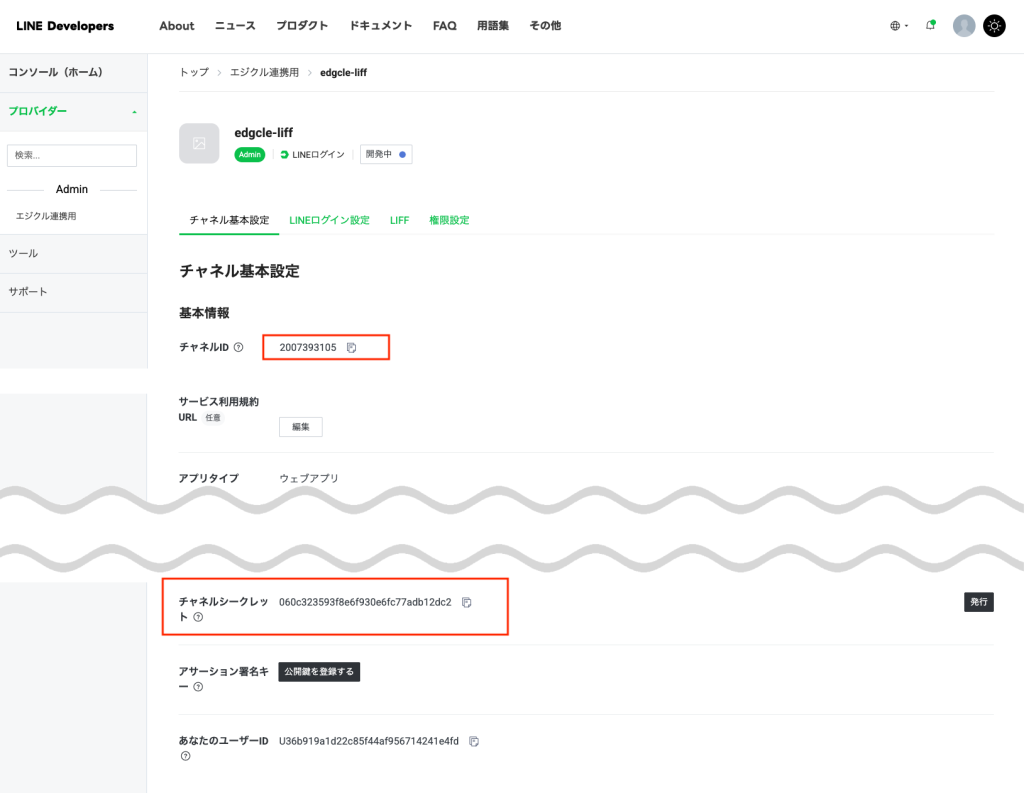Click the 発行 button
Image resolution: width=1024 pixels, height=793 pixels.
pyautogui.click(x=978, y=602)
